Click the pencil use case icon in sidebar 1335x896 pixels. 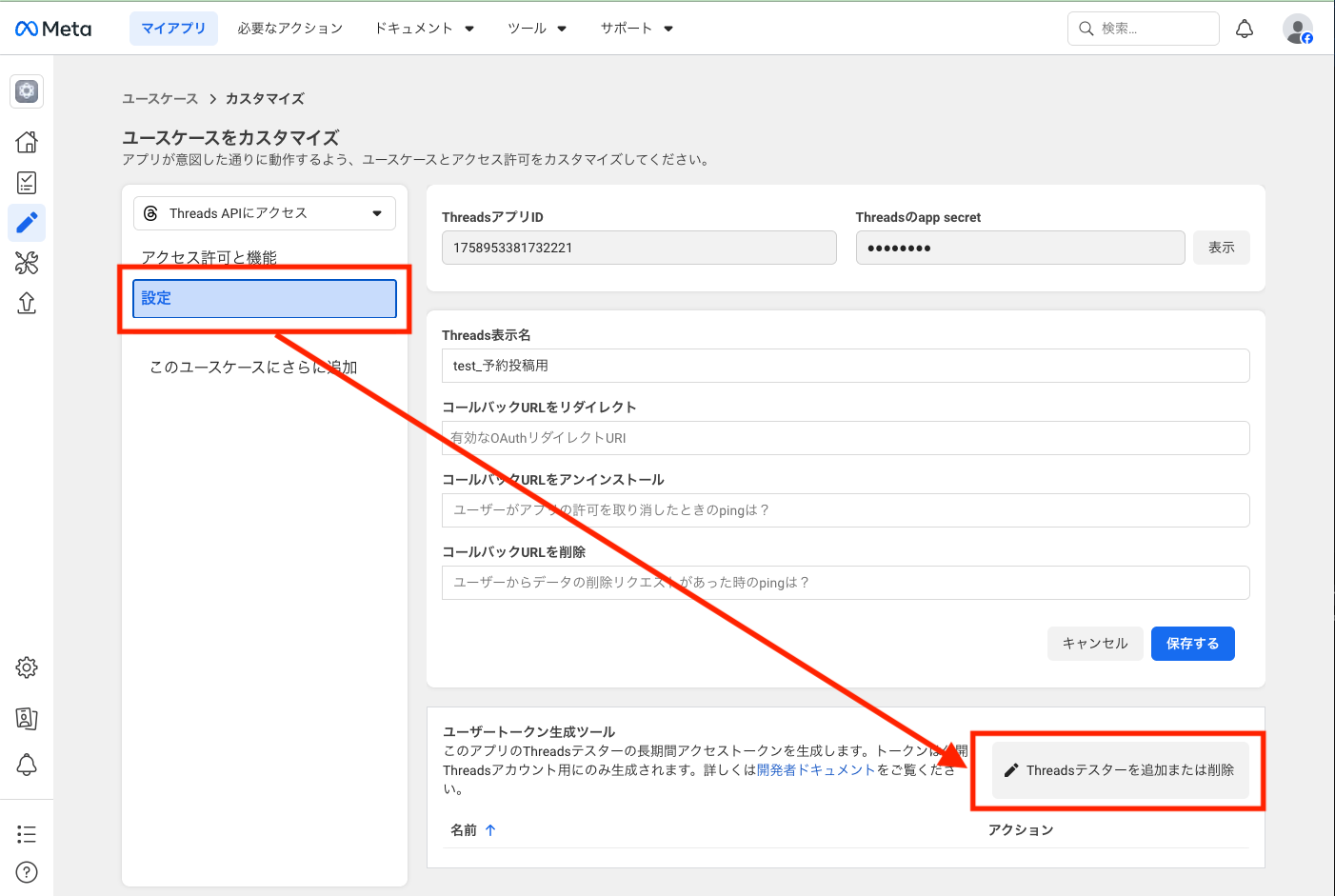tap(27, 223)
